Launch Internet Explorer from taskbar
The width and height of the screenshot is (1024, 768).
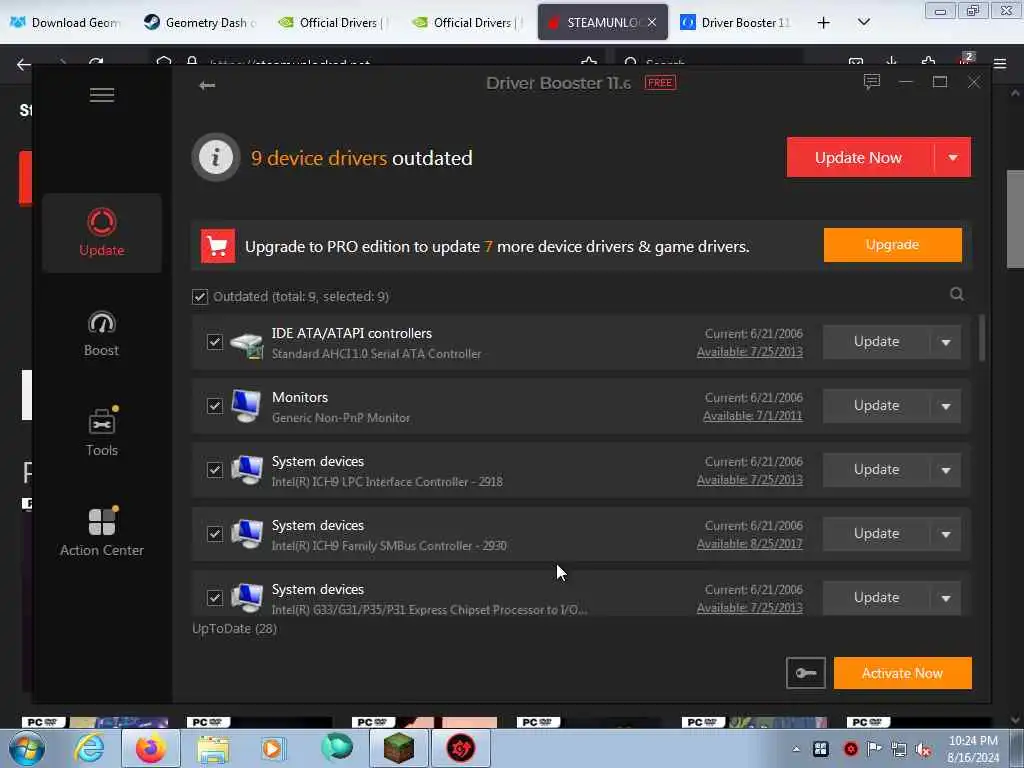click(x=89, y=748)
